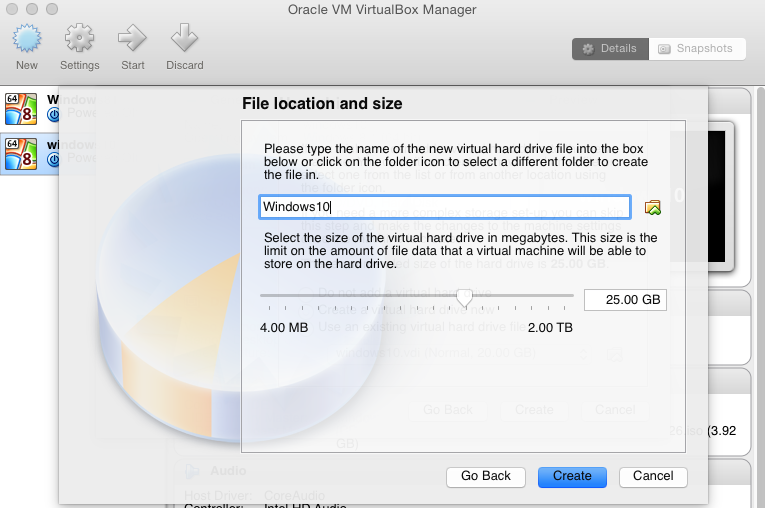Close the VirtualBox Manager window
The width and height of the screenshot is (765, 508).
click(x=12, y=9)
